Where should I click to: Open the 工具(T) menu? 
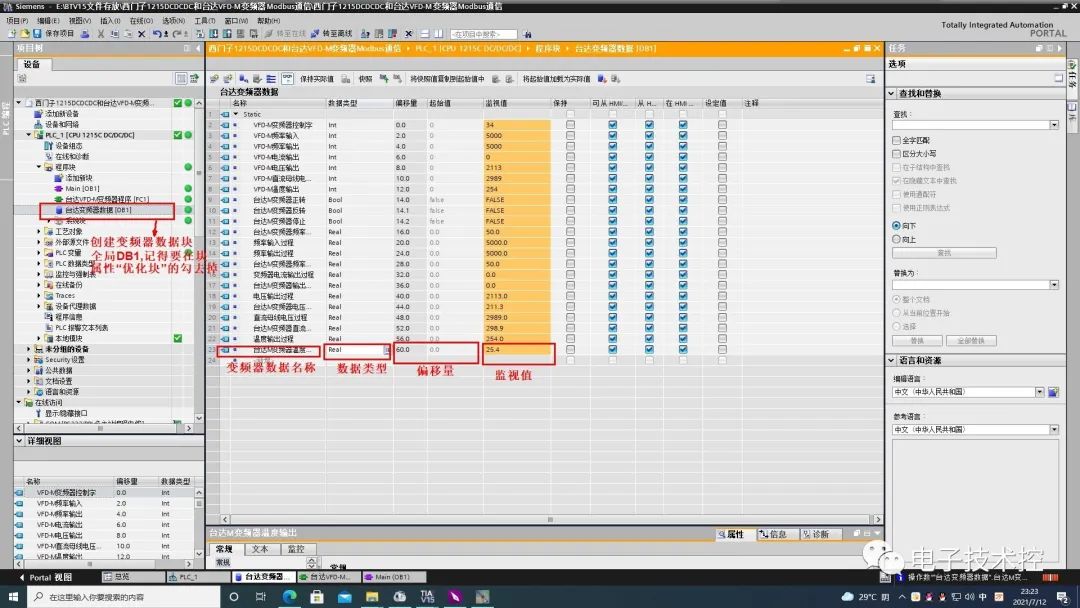(x=205, y=21)
